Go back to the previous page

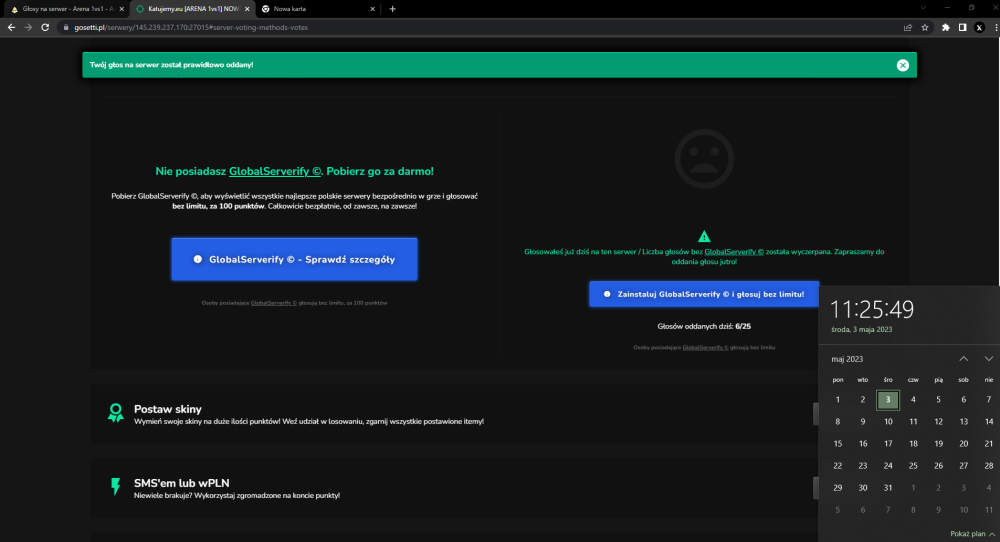[x=11, y=27]
